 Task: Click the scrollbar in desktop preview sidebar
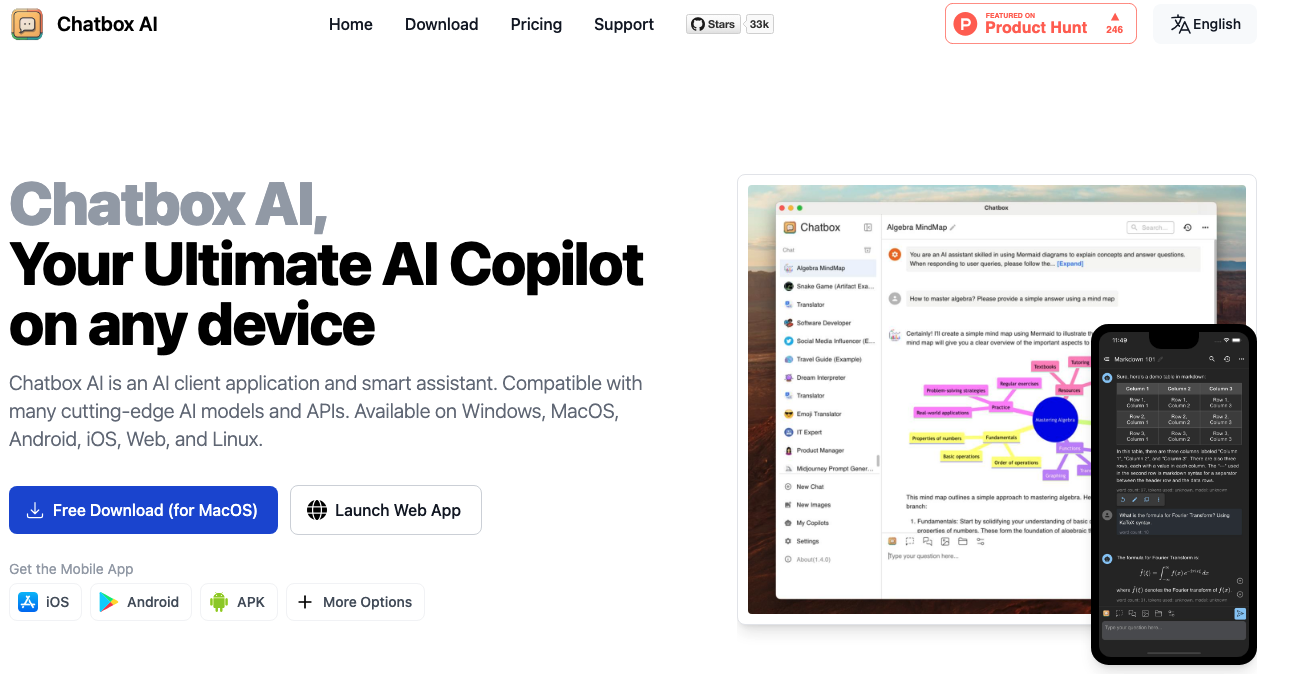878,461
